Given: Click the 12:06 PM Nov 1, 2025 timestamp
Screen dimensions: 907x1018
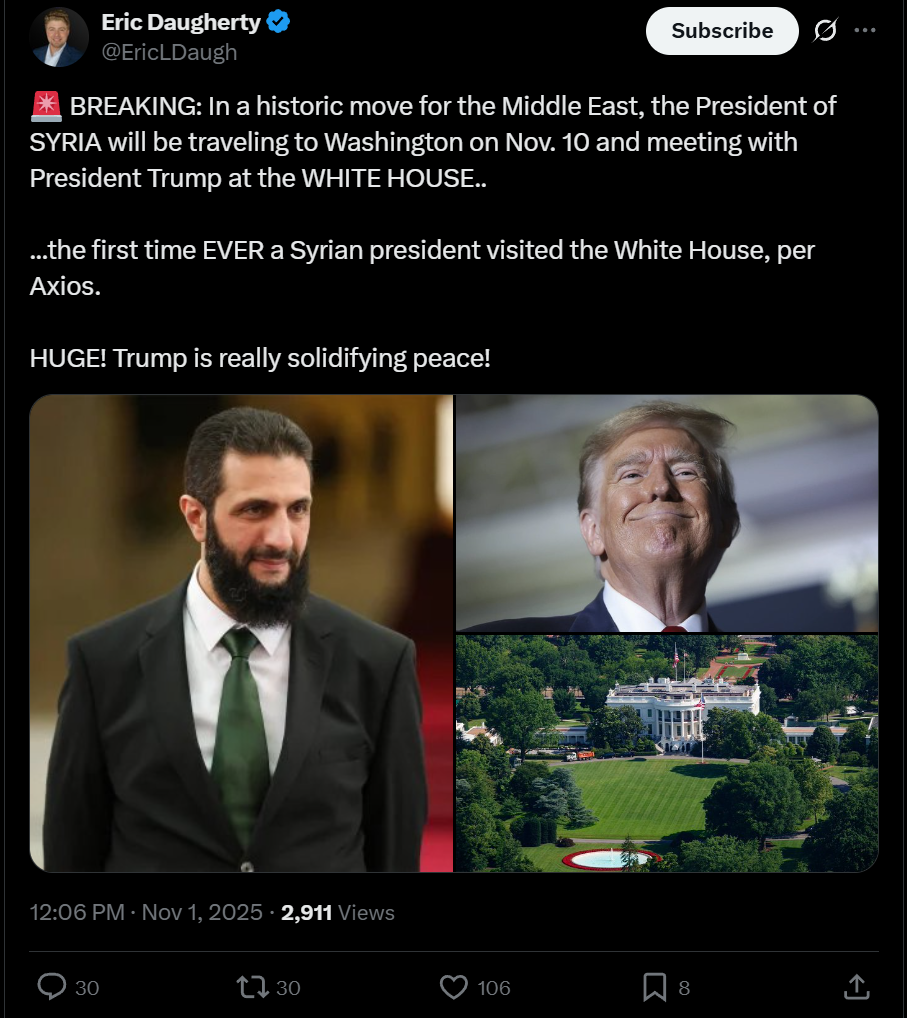Looking at the screenshot, I should tap(146, 912).
